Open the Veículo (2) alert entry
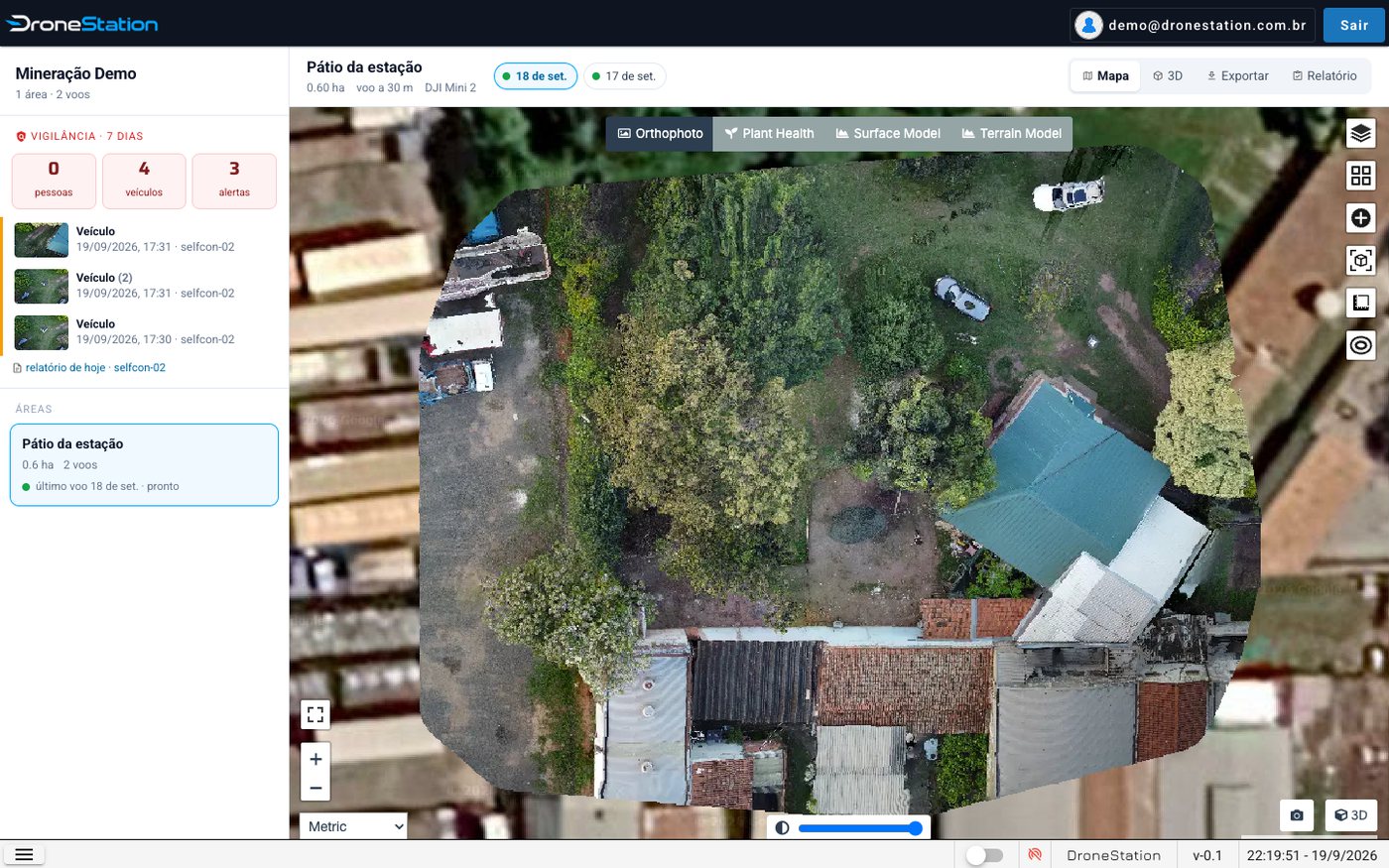 click(145, 286)
